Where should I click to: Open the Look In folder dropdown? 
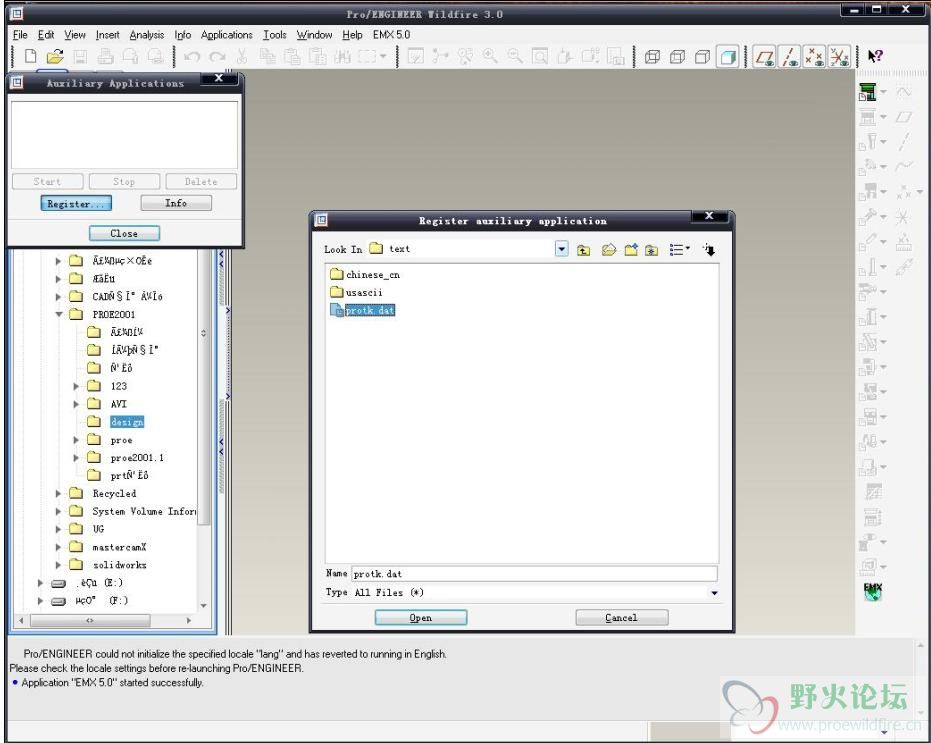(x=562, y=249)
